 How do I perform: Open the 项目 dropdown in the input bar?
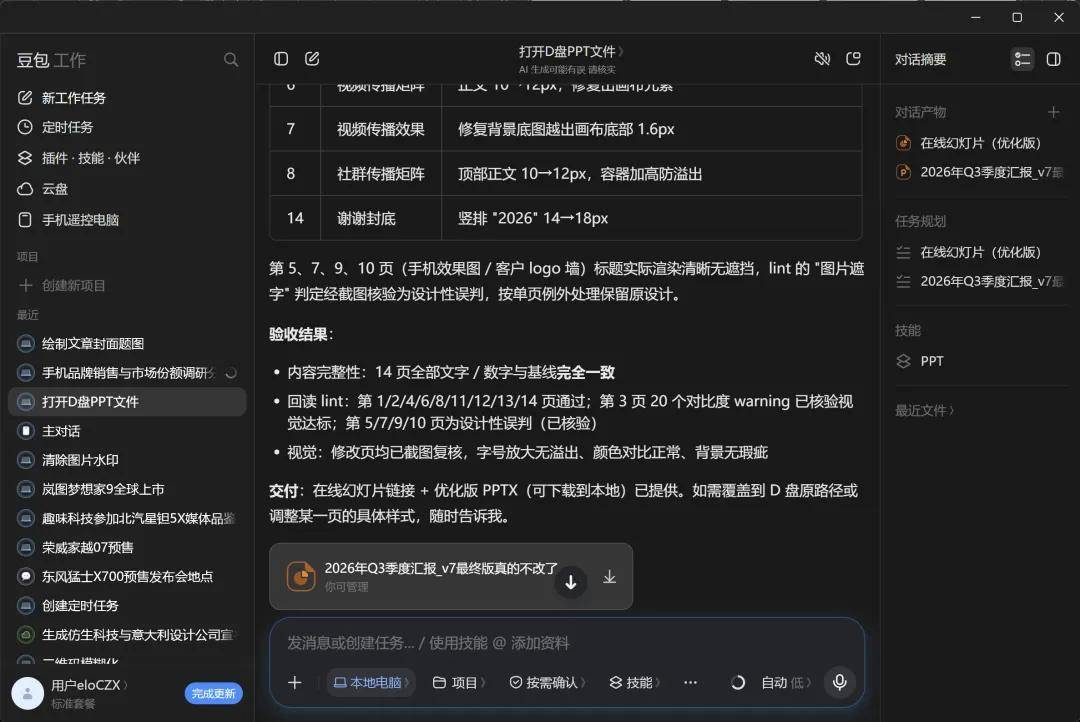coord(459,682)
